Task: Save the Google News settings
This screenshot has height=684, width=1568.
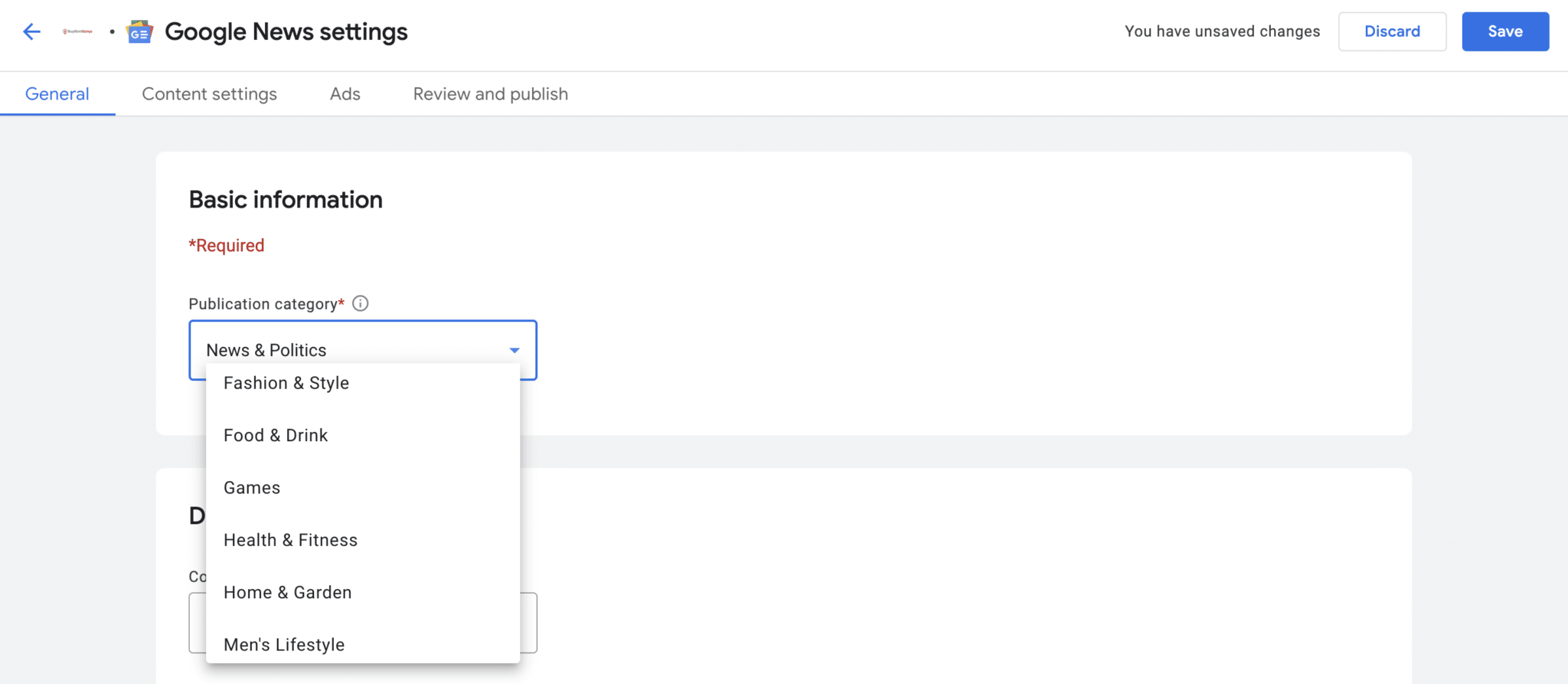Action: coord(1504,31)
